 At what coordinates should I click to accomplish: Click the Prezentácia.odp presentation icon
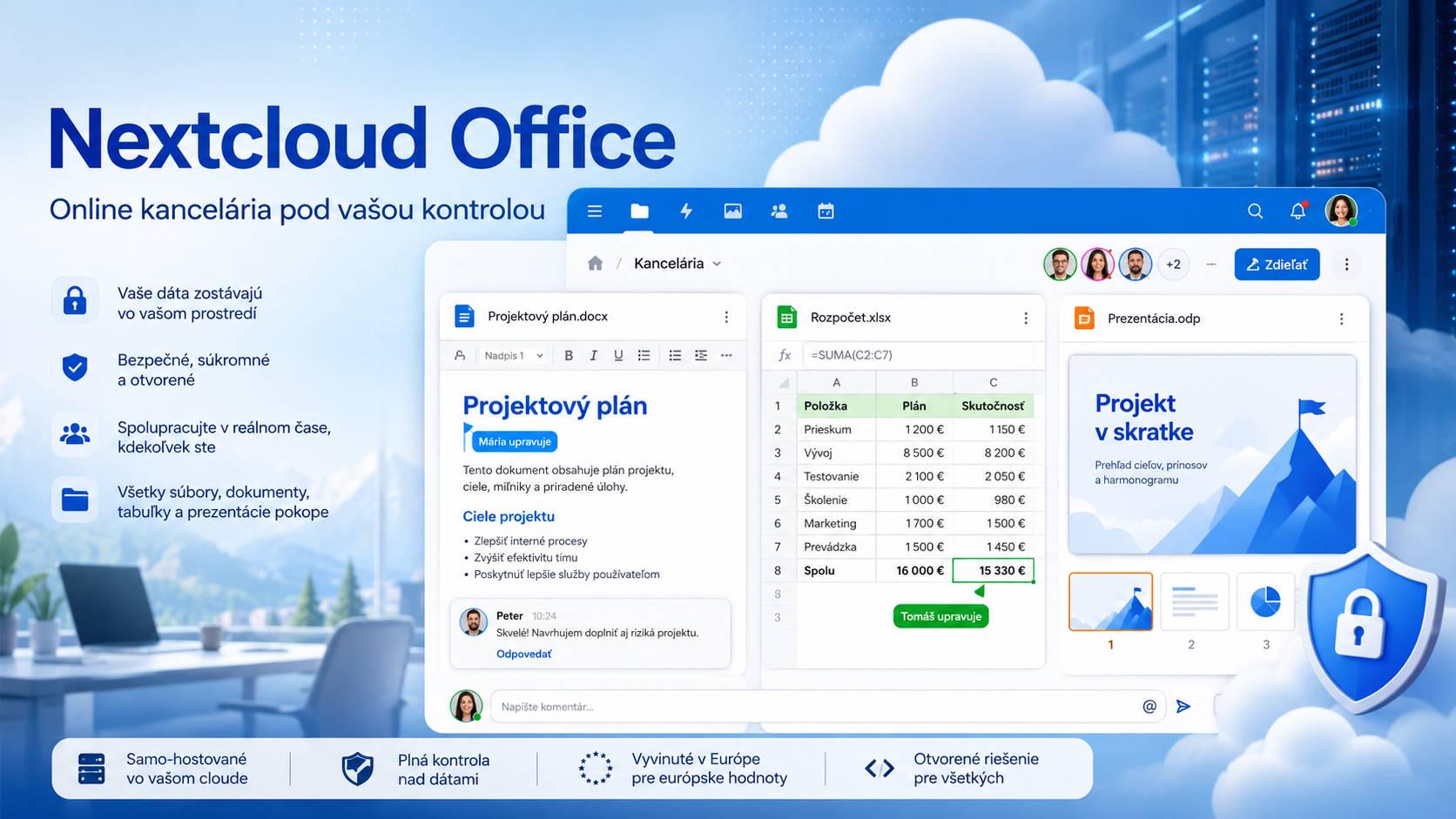[1084, 319]
